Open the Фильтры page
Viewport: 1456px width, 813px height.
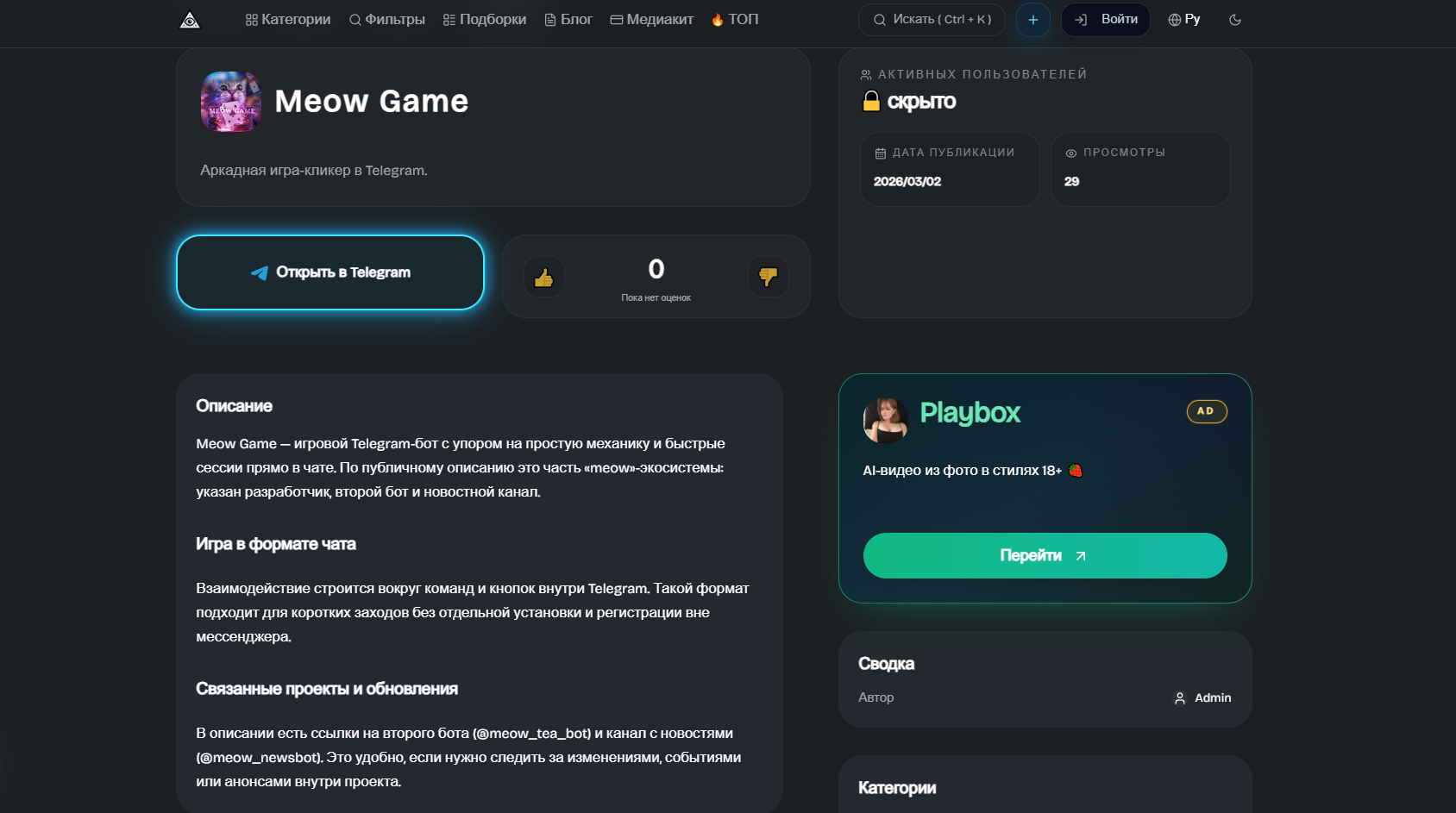pos(387,20)
